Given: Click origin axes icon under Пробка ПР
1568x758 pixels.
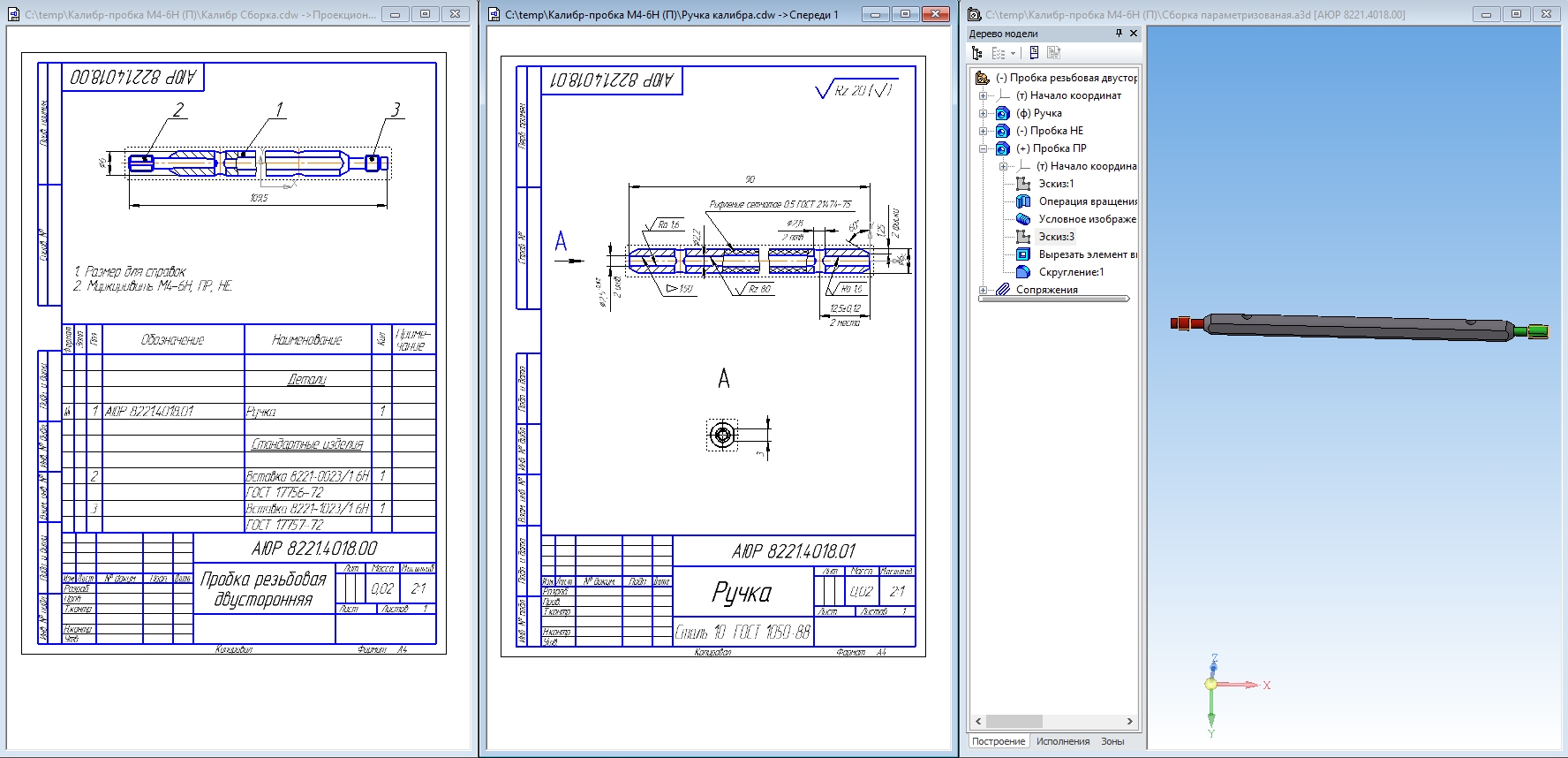Looking at the screenshot, I should click(x=1024, y=165).
